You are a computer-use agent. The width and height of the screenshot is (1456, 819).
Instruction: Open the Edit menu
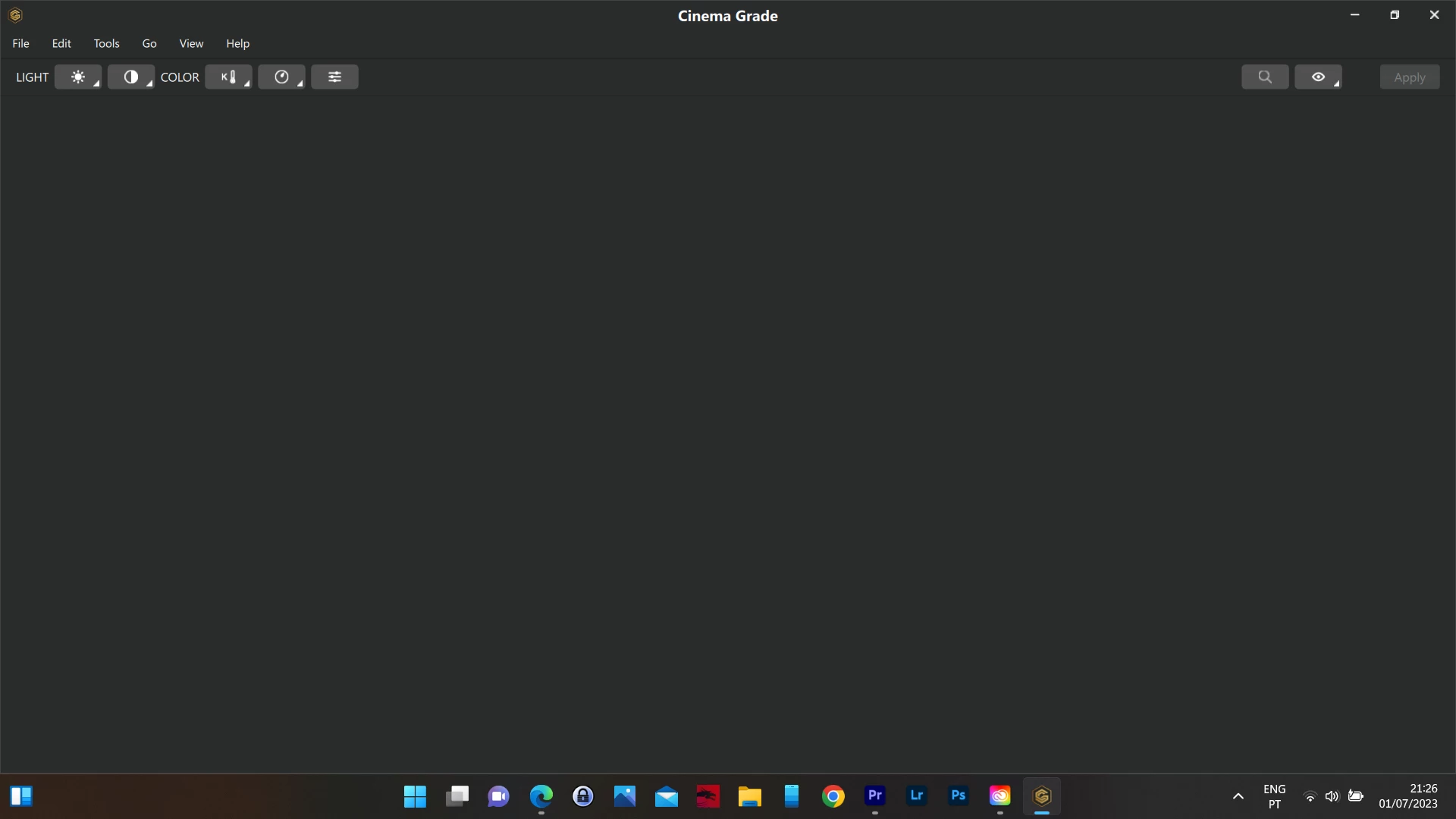click(x=61, y=43)
